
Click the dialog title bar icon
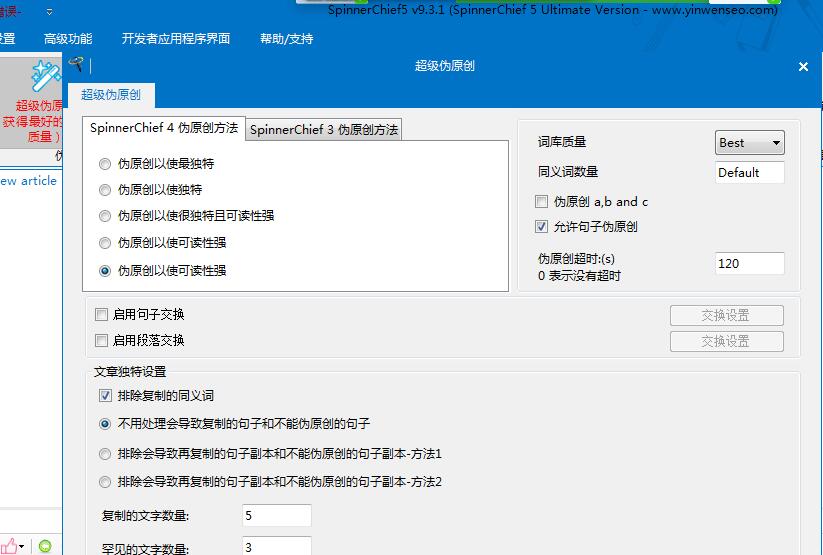77,65
